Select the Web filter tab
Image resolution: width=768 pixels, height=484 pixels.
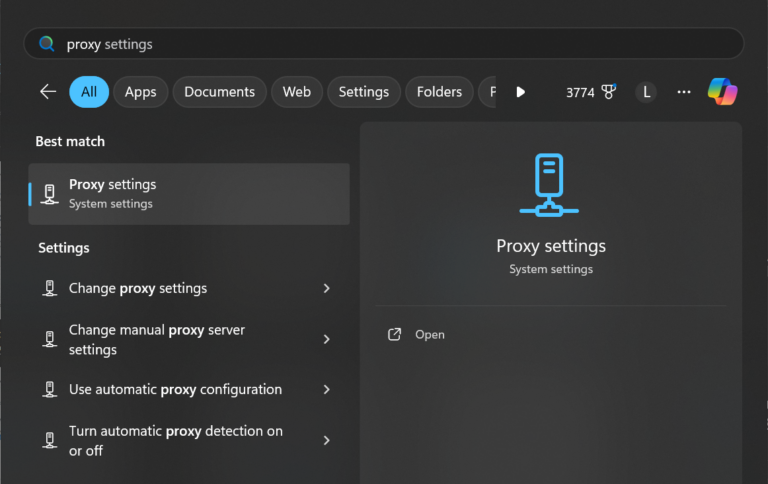point(296,92)
